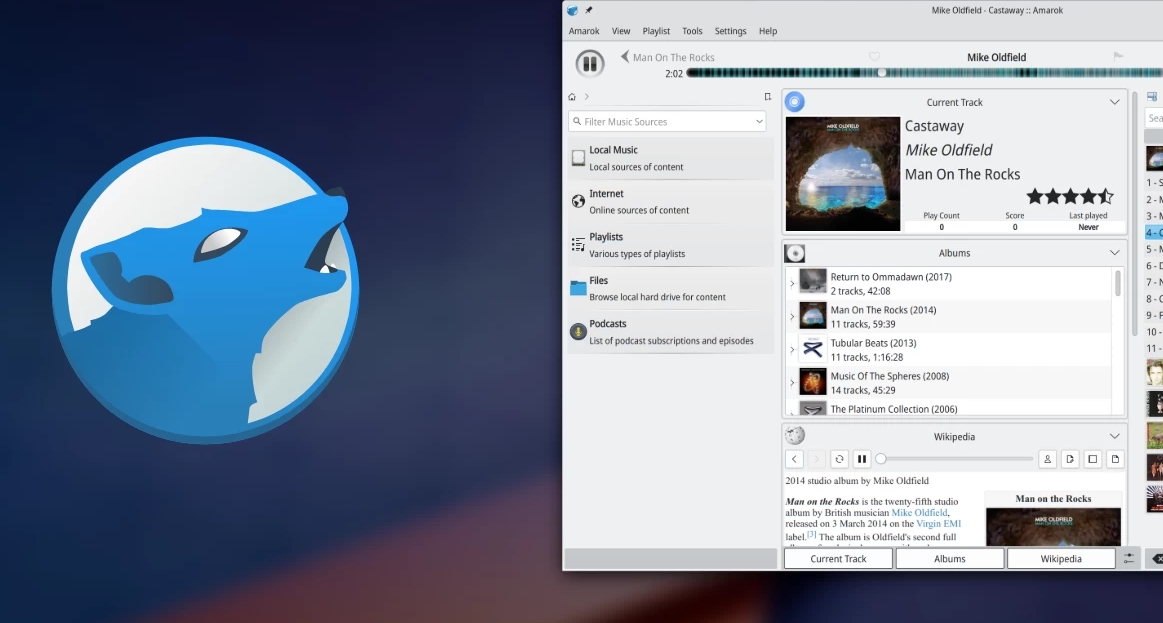Expand the Man On The Rocks (2014) album
The height and width of the screenshot is (623, 1163).
point(792,317)
